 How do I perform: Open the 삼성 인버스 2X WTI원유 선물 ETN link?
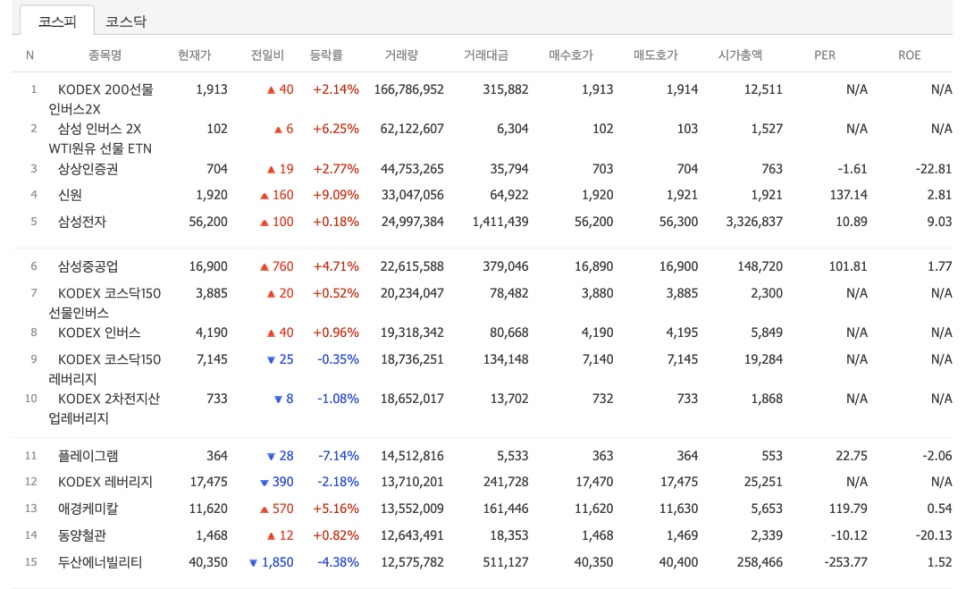coord(100,139)
